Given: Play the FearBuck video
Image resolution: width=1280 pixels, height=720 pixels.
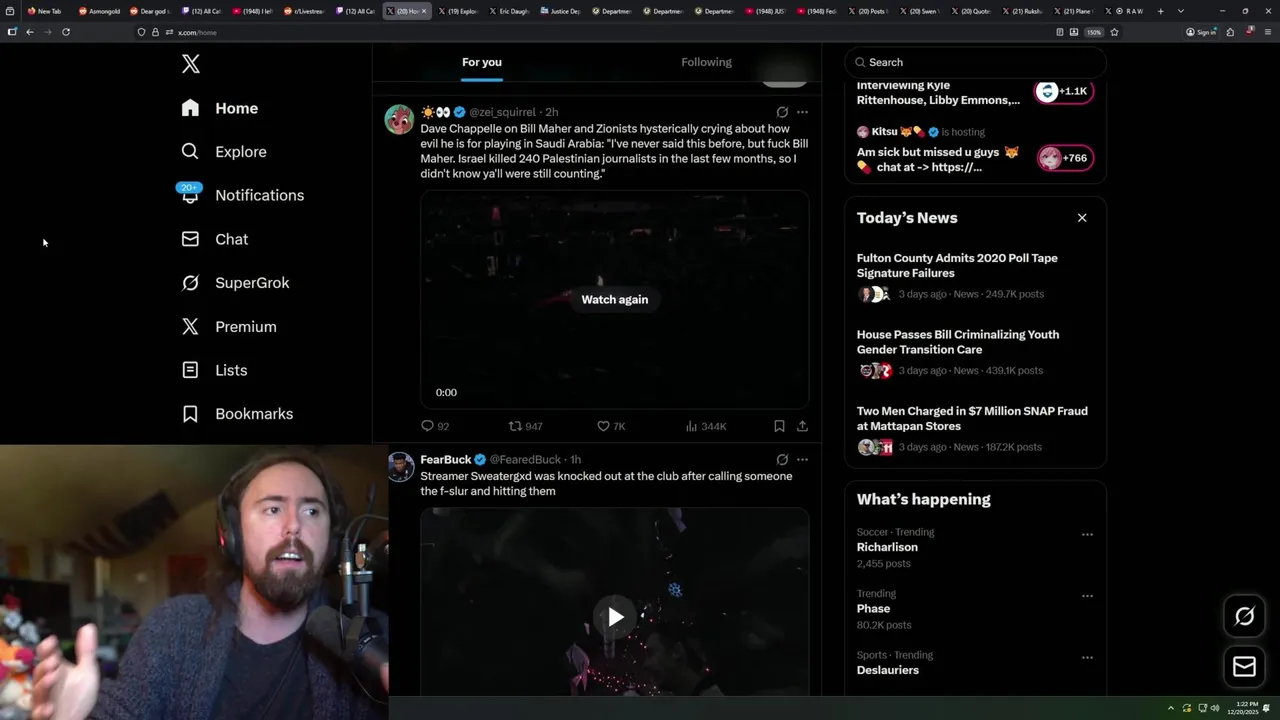Looking at the screenshot, I should [615, 617].
